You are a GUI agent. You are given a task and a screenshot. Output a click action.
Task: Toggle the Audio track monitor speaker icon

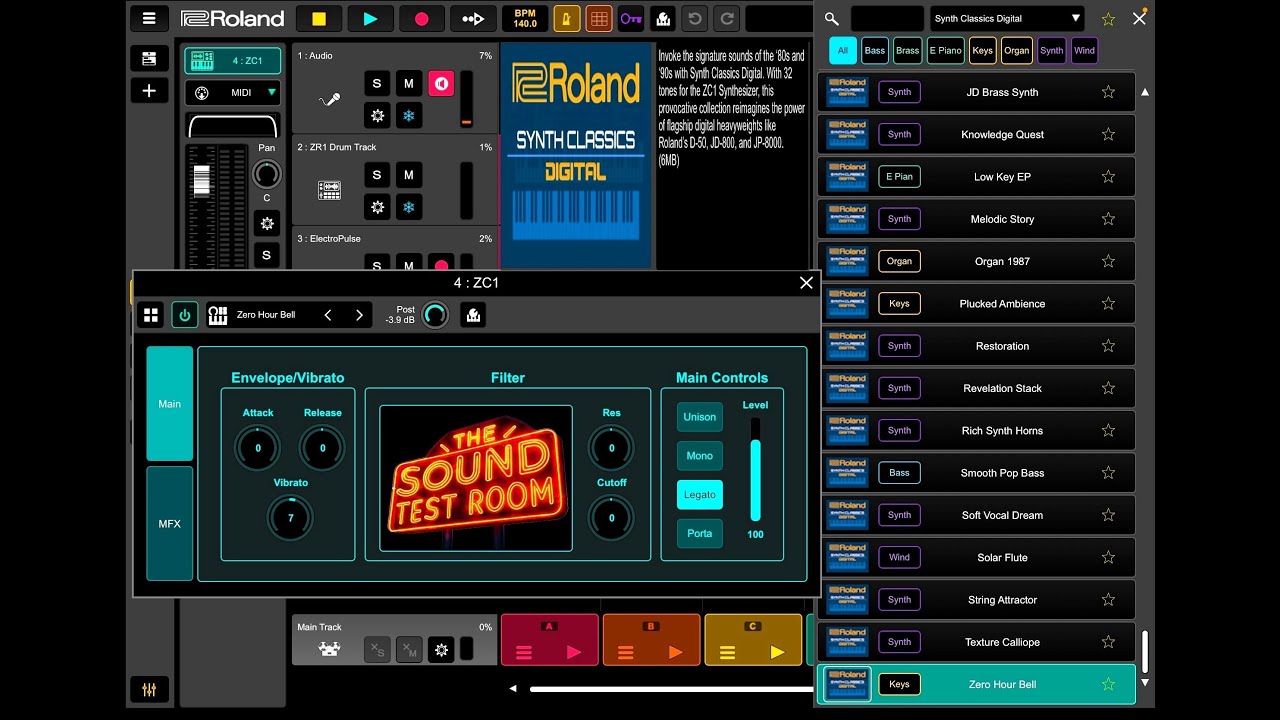coord(441,84)
